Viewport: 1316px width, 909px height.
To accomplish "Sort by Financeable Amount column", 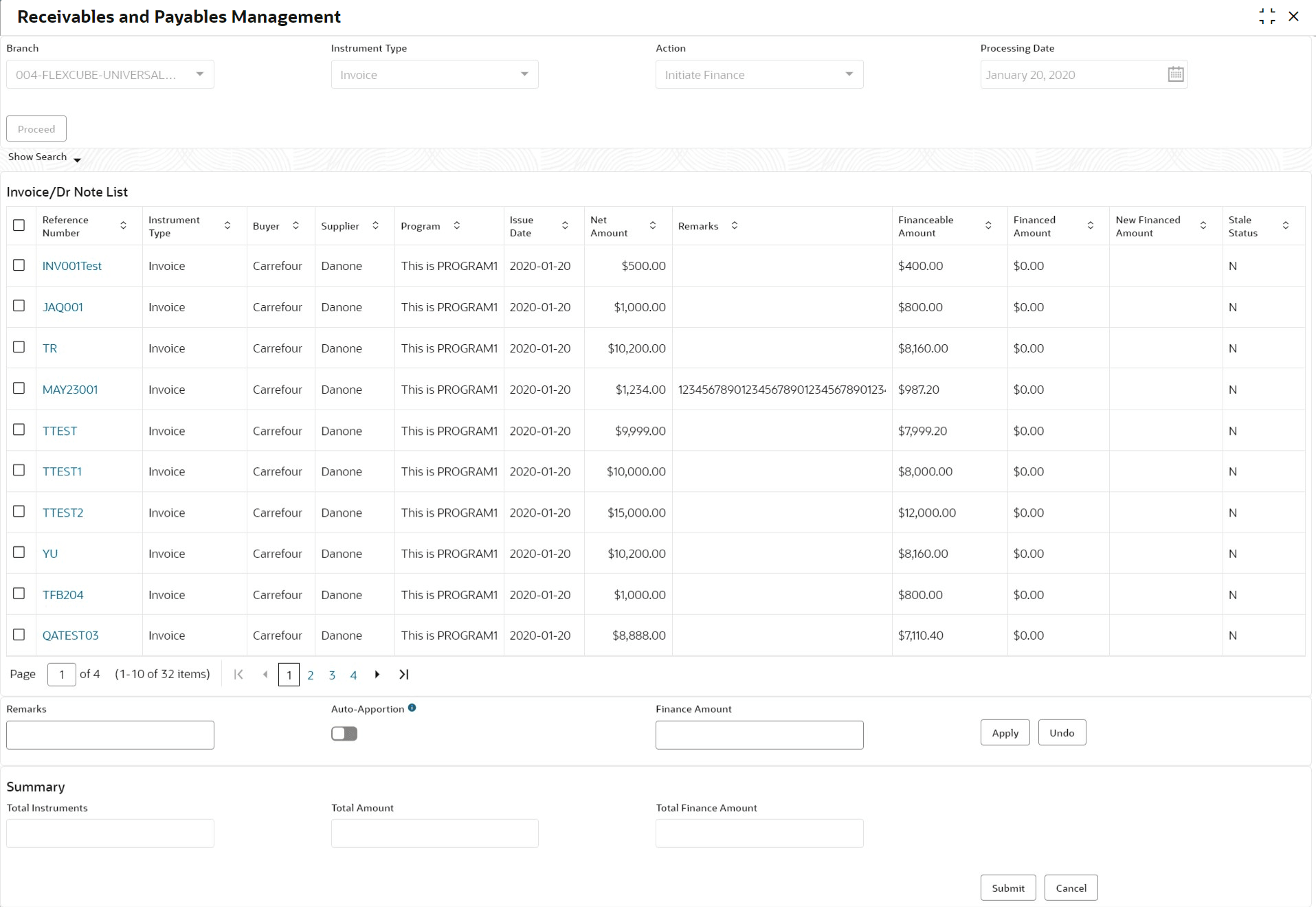I will pyautogui.click(x=988, y=226).
